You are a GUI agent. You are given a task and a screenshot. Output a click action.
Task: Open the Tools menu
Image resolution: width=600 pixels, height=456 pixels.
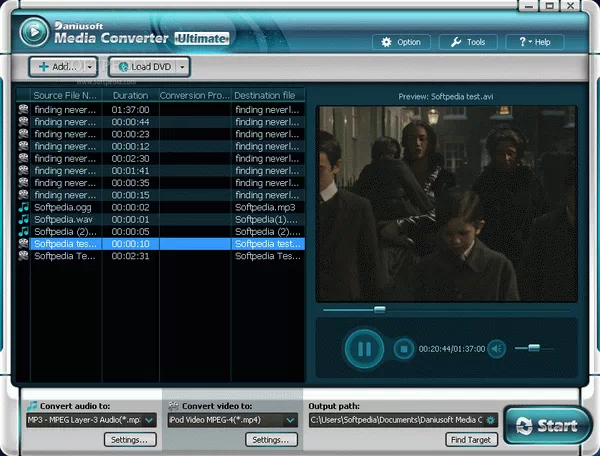coord(468,42)
